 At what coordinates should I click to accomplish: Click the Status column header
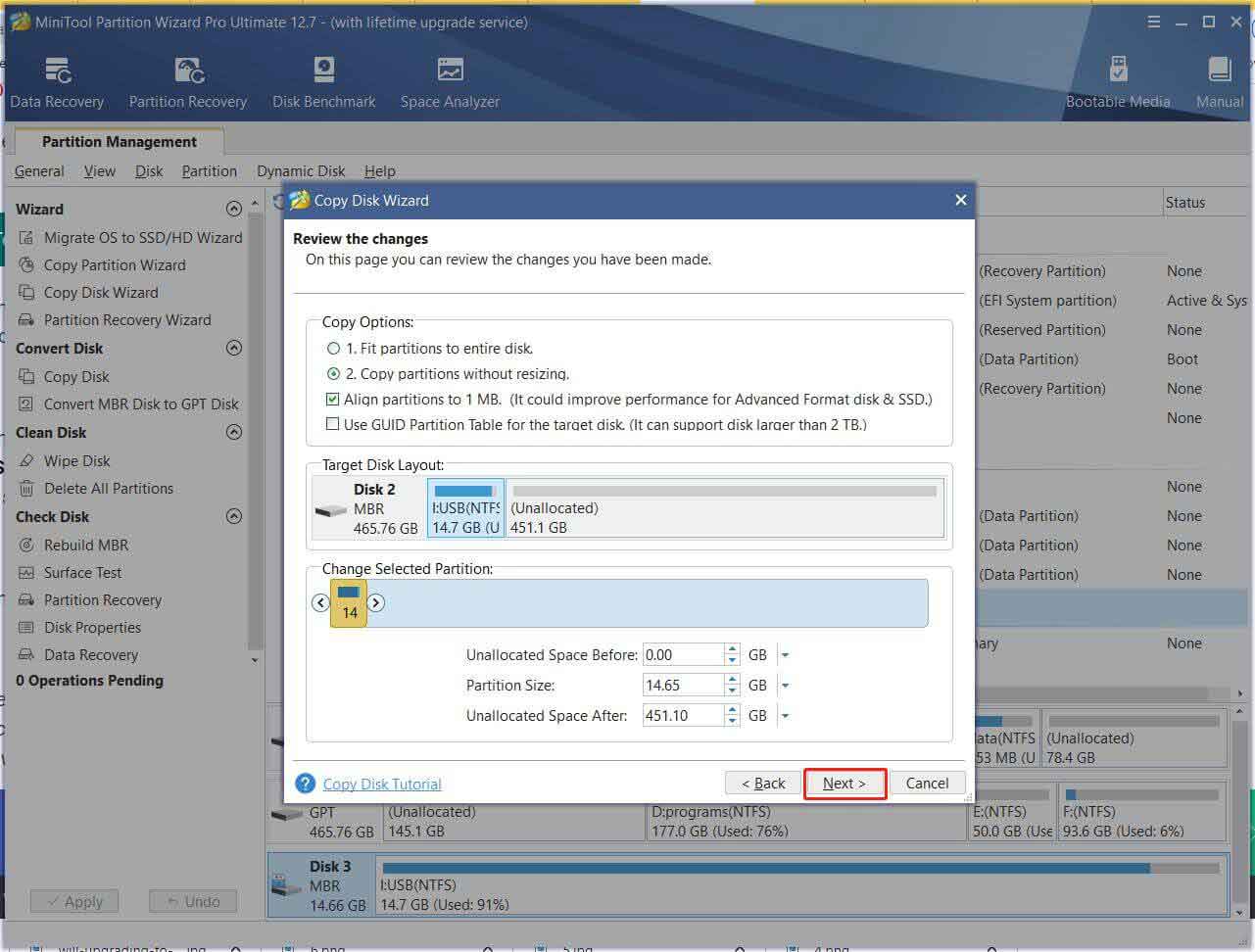pyautogui.click(x=1185, y=202)
